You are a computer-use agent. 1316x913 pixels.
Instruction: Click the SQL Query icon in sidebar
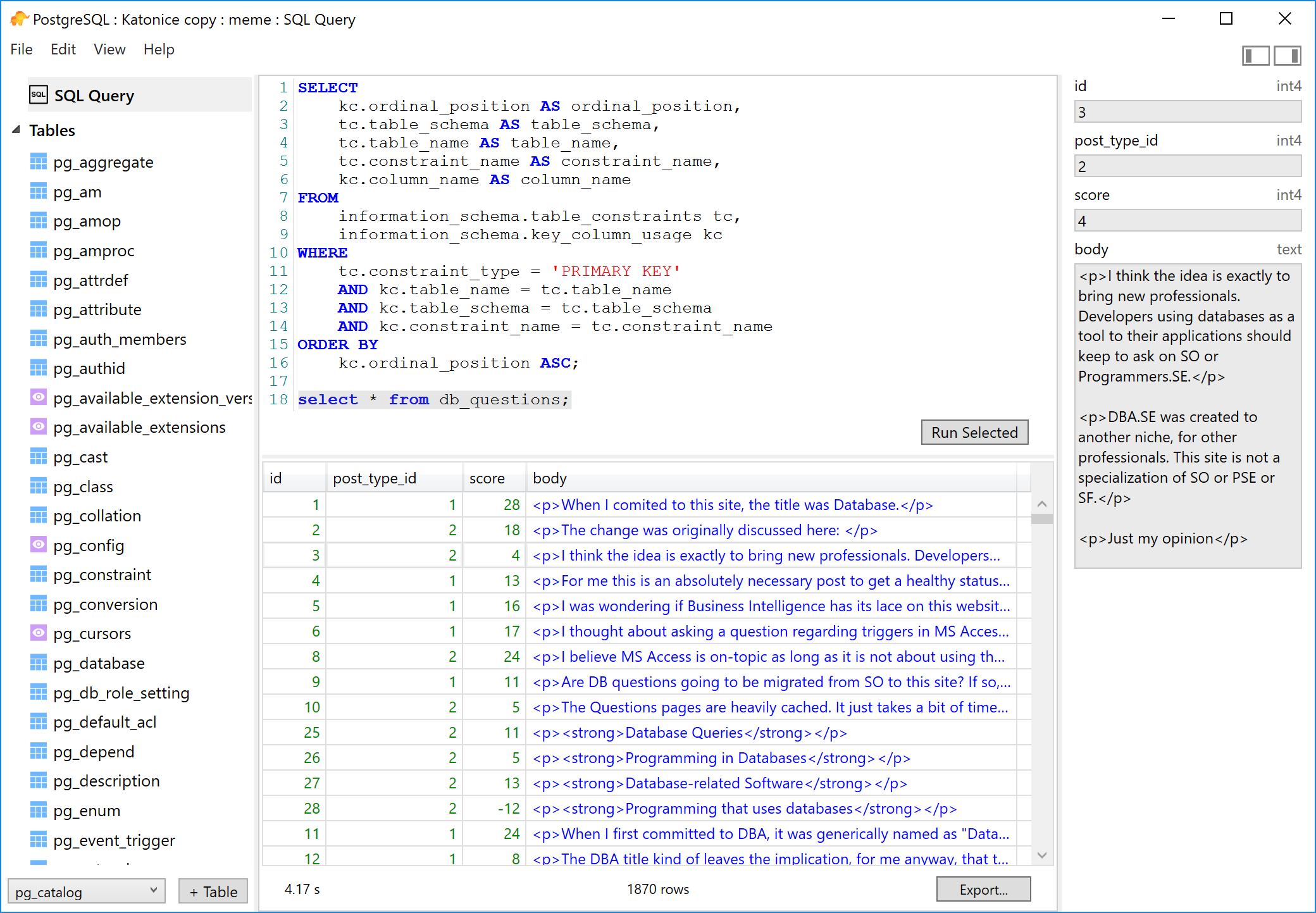[39, 94]
